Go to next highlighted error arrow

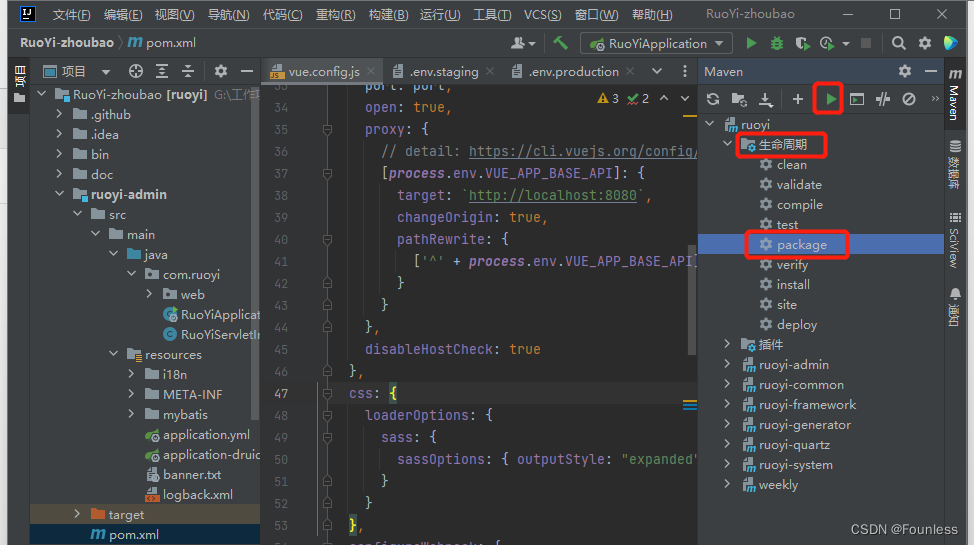coord(685,98)
